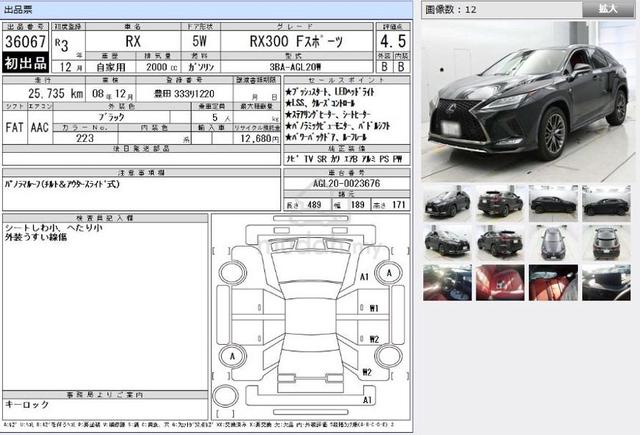Click the color number 223

[85, 138]
